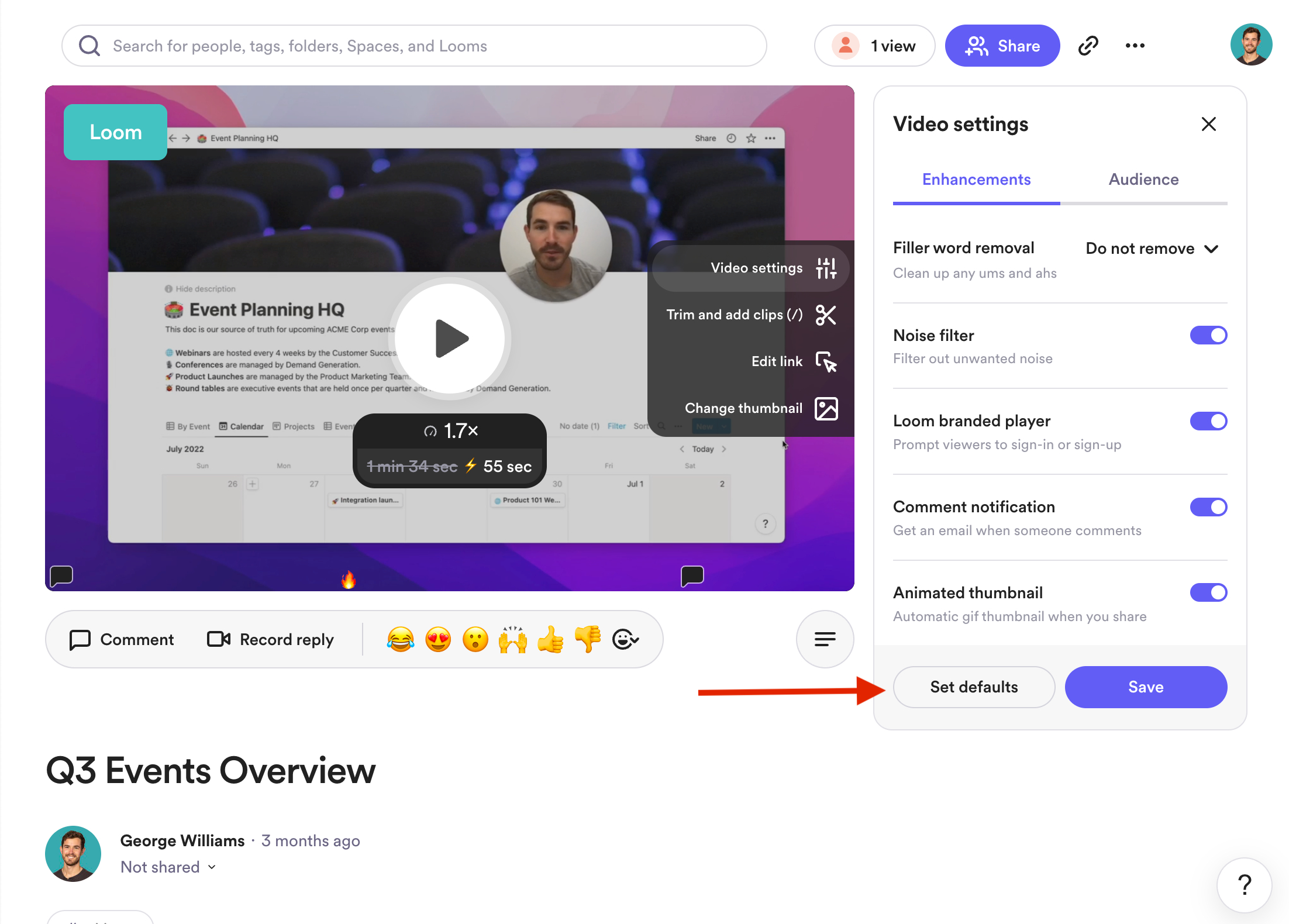Click the 55 sec shortened duration
The image size is (1289, 924).
click(x=507, y=466)
